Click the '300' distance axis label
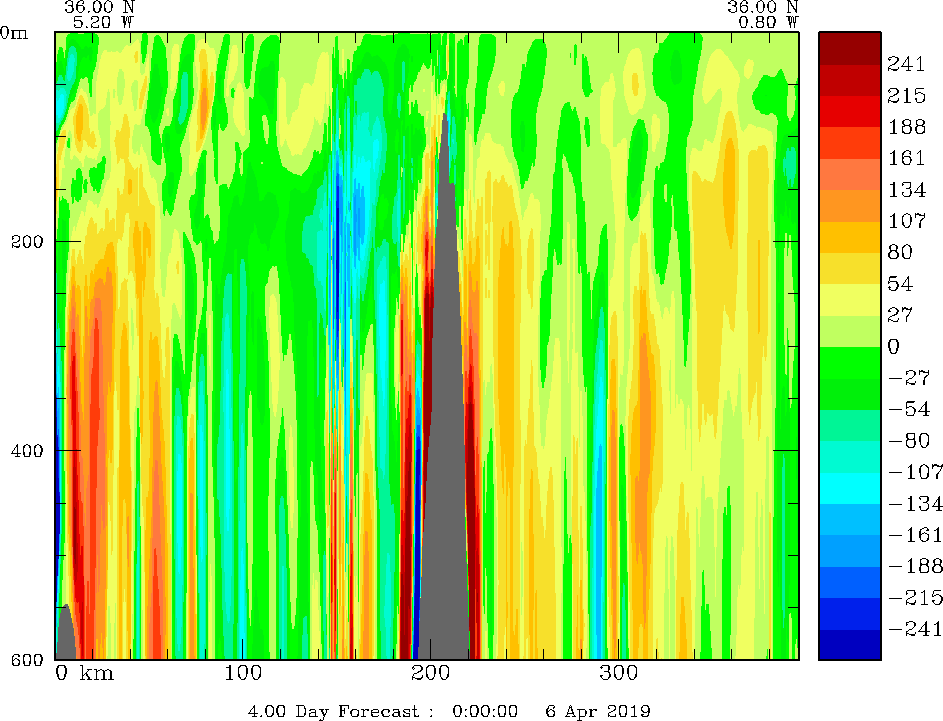The height and width of the screenshot is (721, 943). 618,673
